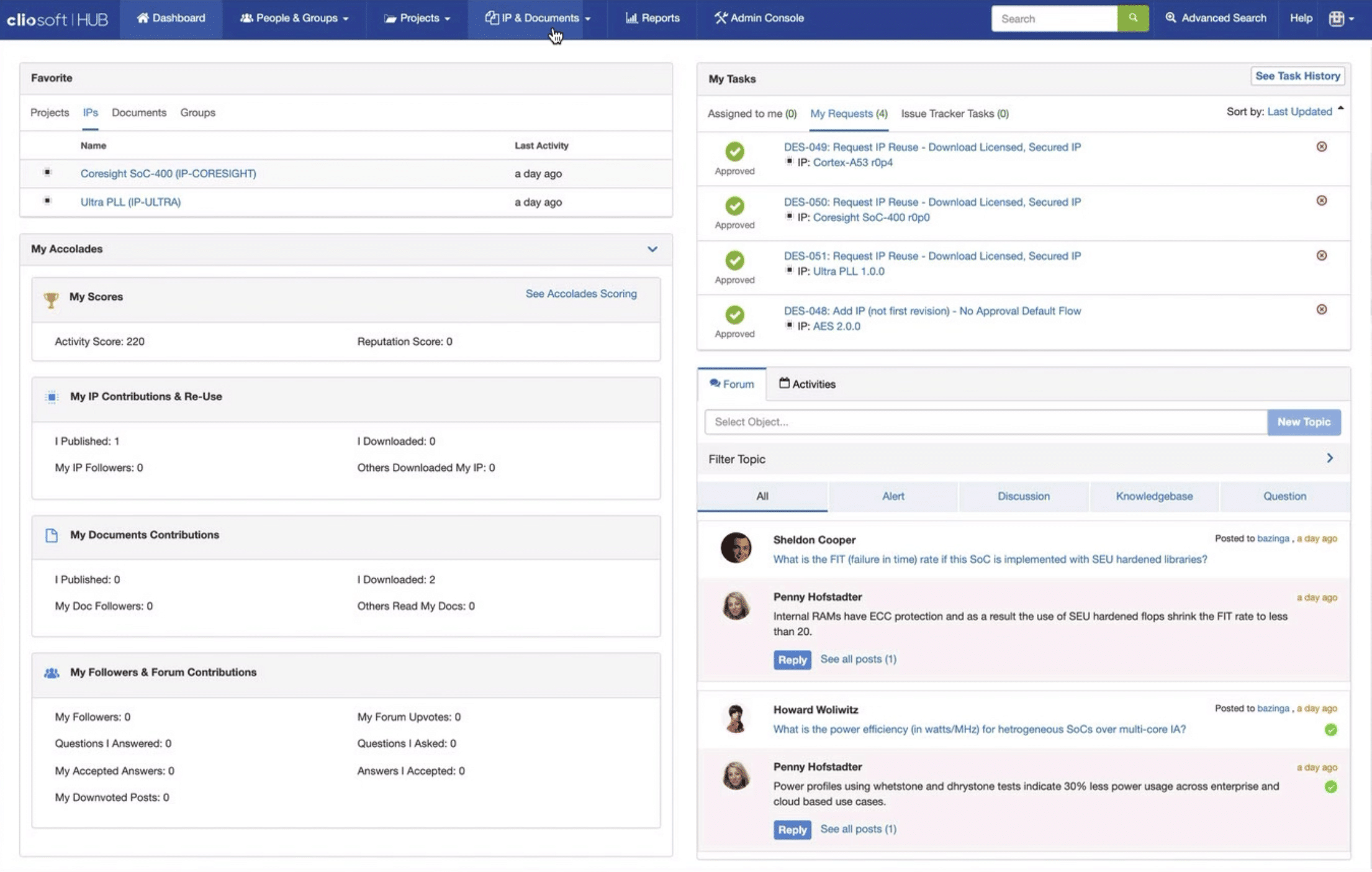Click the My Scores trophy icon
1372x872 pixels.
[x=52, y=299]
